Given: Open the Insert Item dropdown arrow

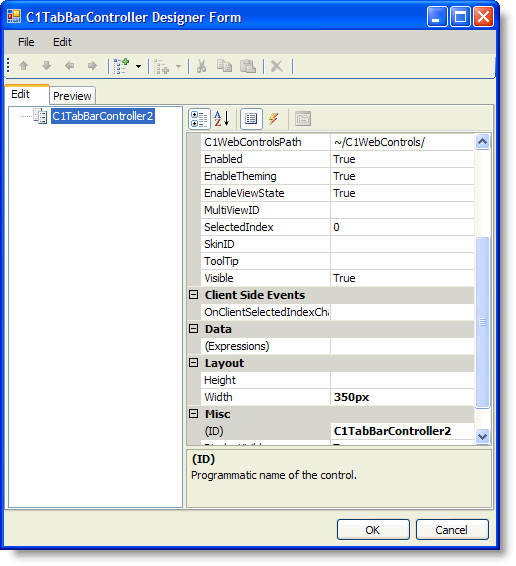Looking at the screenshot, I should [178, 66].
